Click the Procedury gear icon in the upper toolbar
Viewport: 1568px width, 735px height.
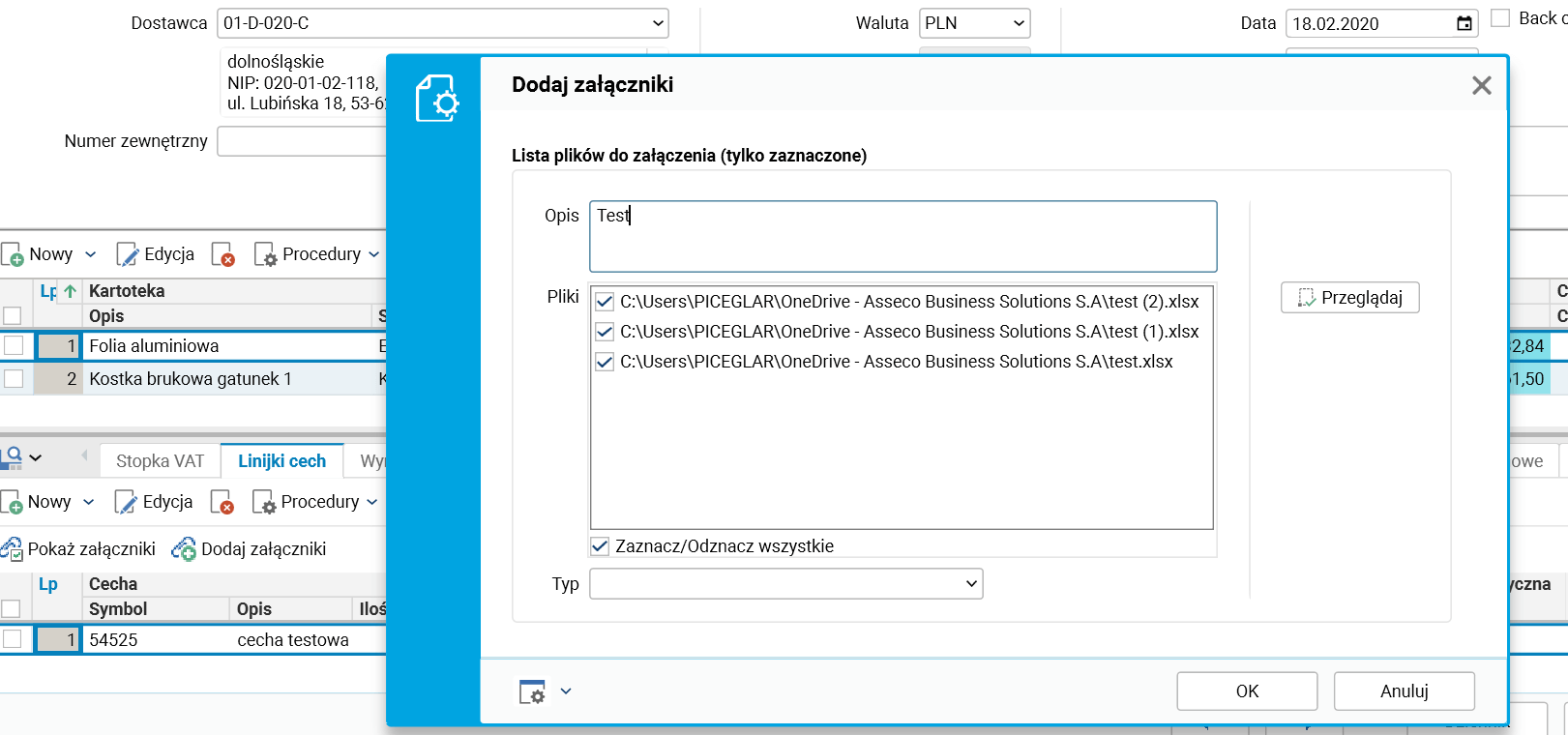(x=265, y=254)
